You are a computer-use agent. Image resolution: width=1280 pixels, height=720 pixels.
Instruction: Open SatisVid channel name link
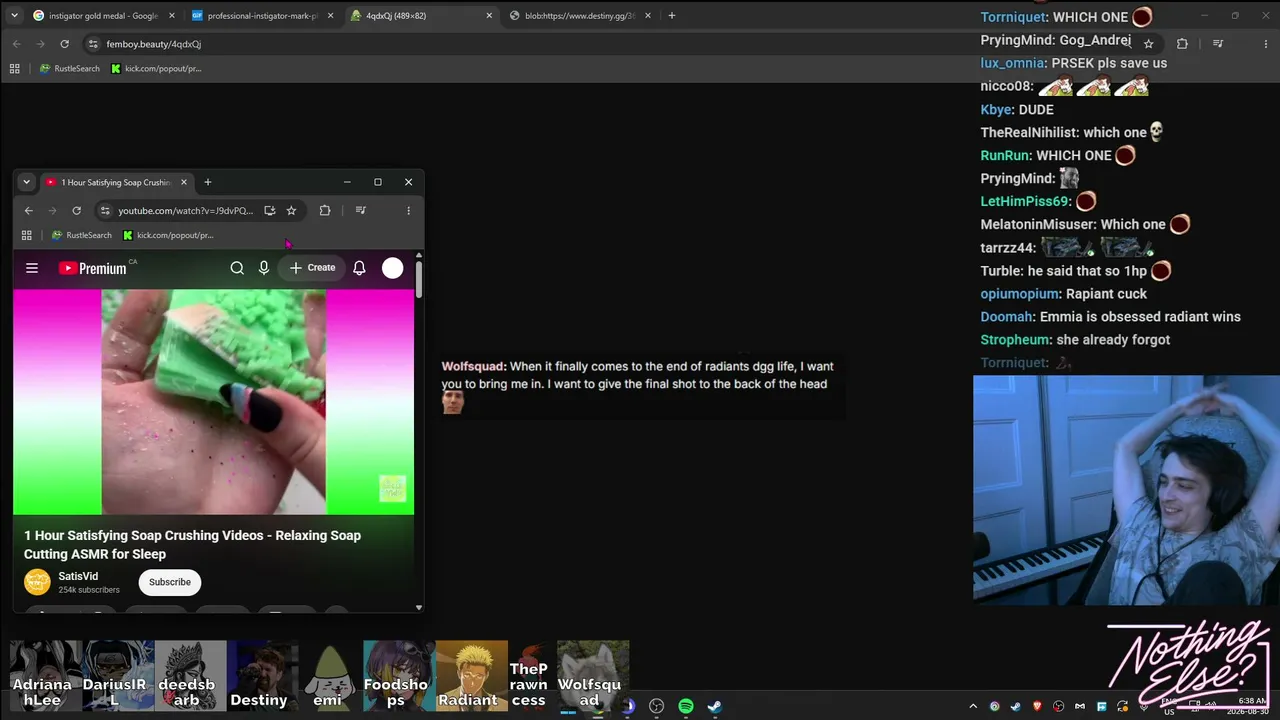(x=78, y=576)
